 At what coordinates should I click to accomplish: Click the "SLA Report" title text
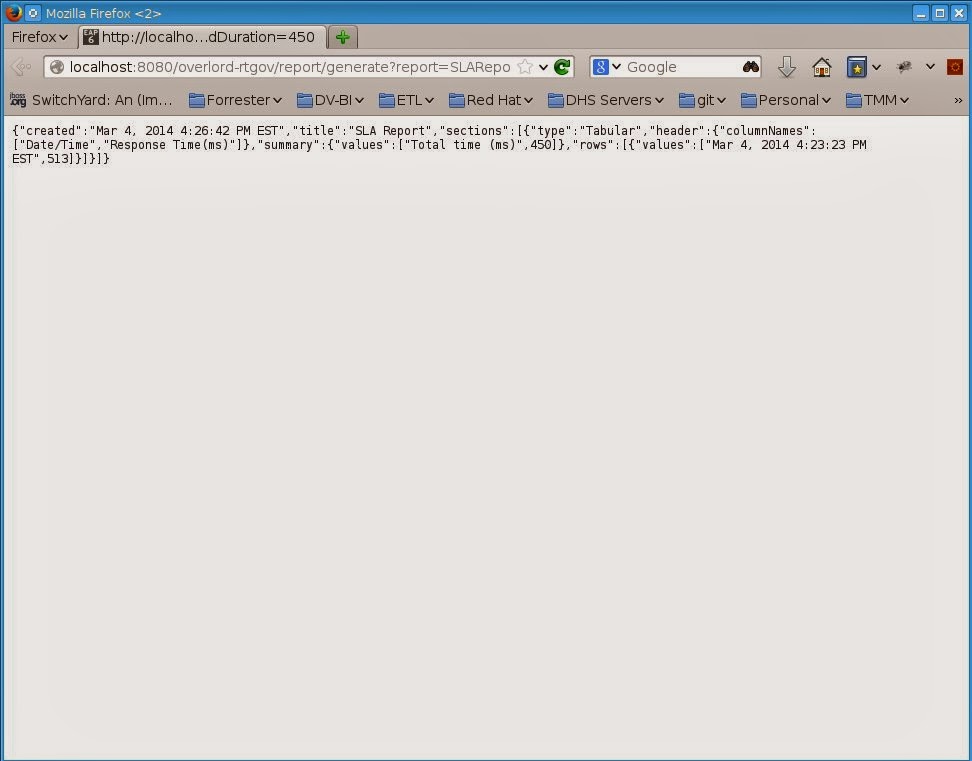[x=389, y=131]
